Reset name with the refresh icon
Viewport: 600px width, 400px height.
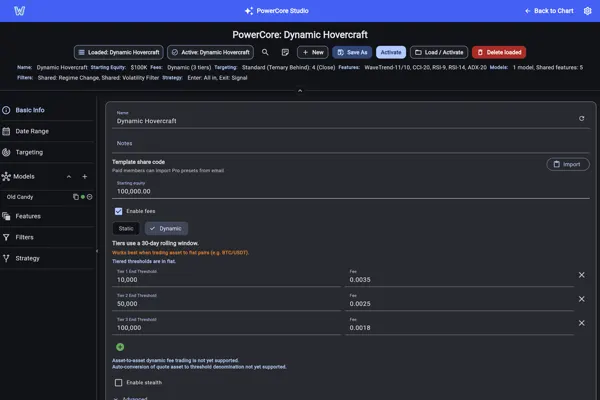tap(581, 118)
